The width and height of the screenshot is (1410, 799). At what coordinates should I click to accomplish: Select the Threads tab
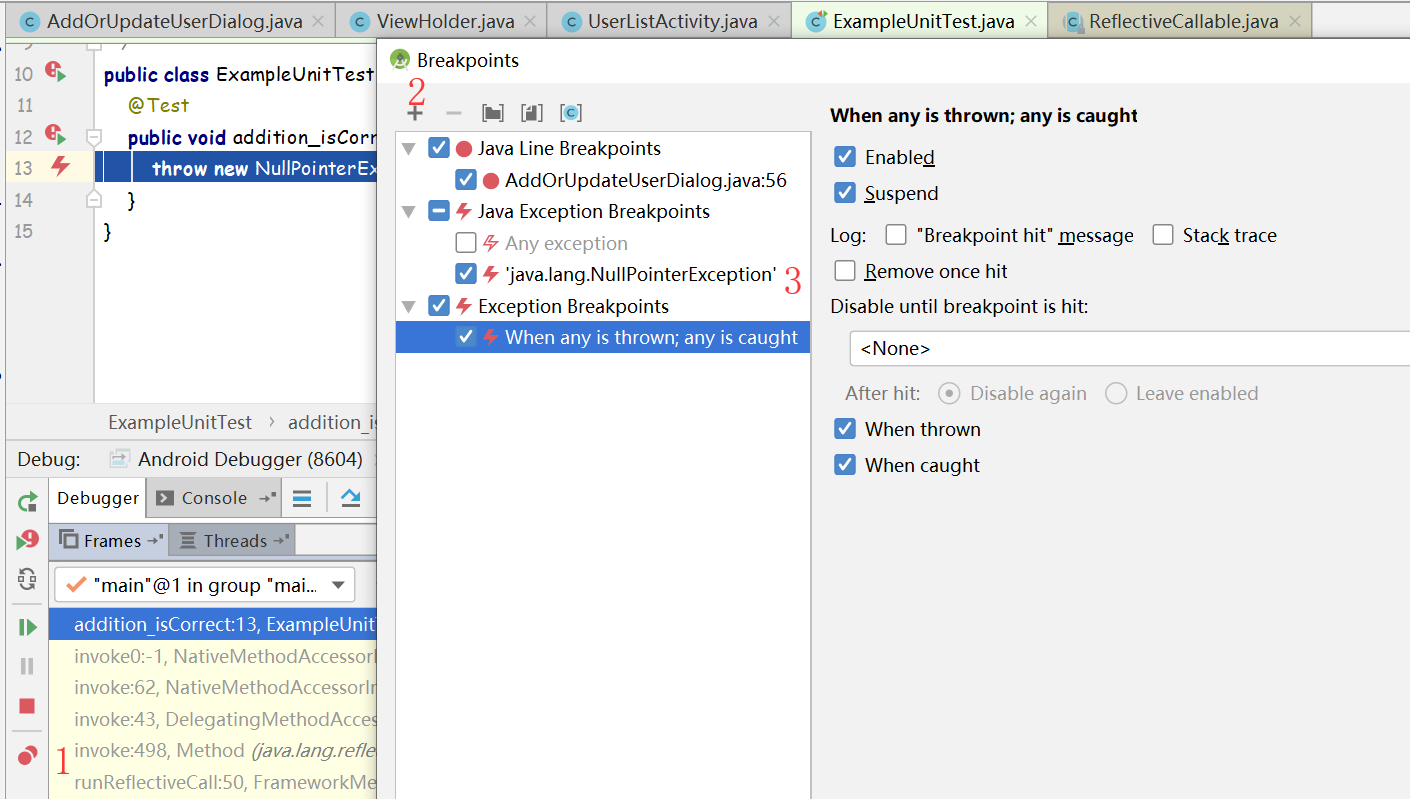233,541
